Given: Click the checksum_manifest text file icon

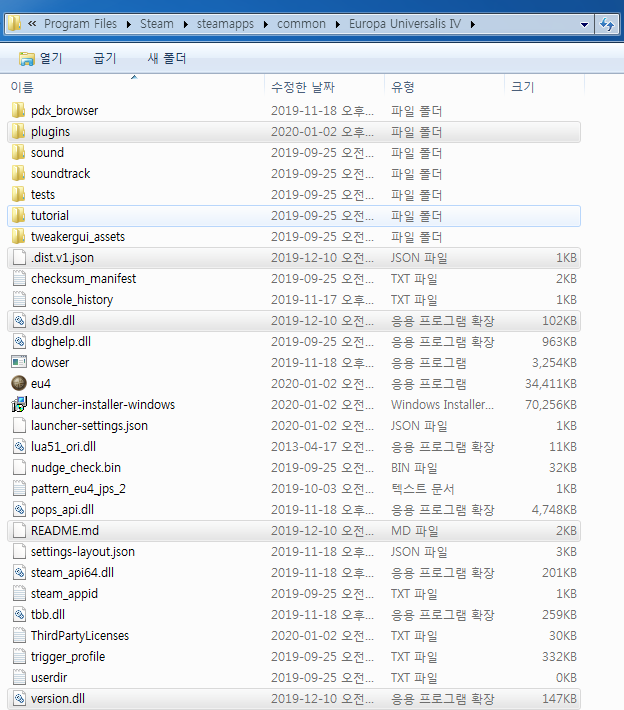Looking at the screenshot, I should 19,278.
